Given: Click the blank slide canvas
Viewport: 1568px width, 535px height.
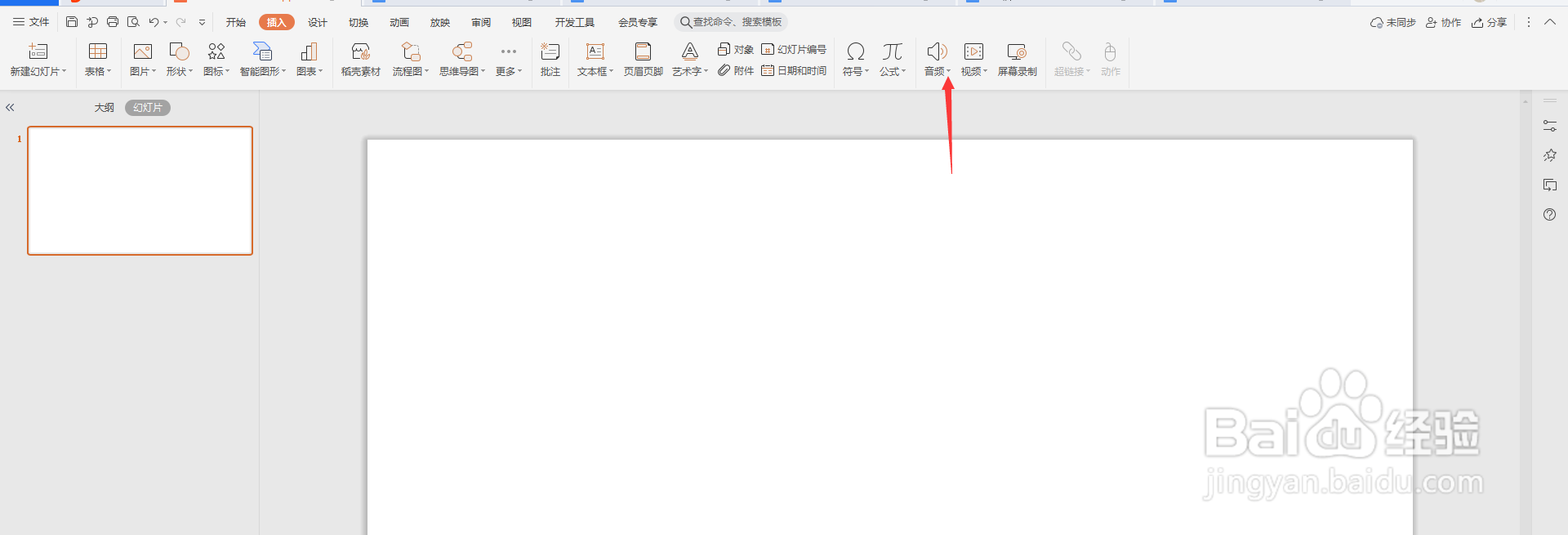Looking at the screenshot, I should click(889, 337).
